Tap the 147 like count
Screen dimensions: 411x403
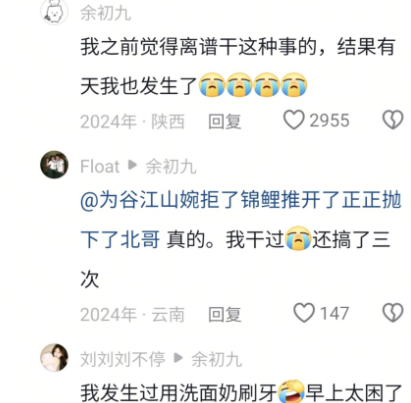point(334,313)
